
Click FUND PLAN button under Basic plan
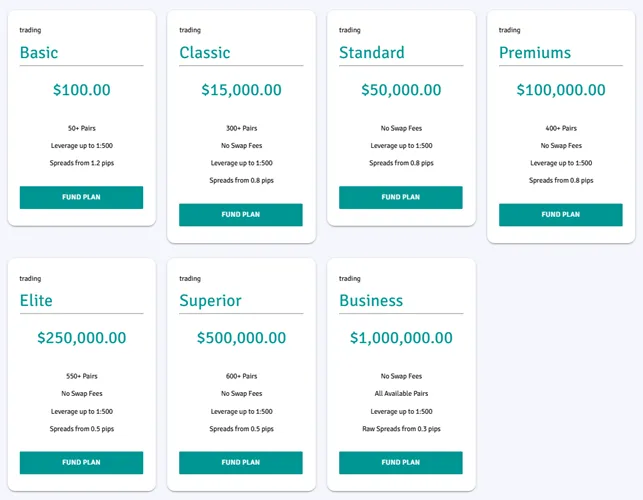point(81,197)
